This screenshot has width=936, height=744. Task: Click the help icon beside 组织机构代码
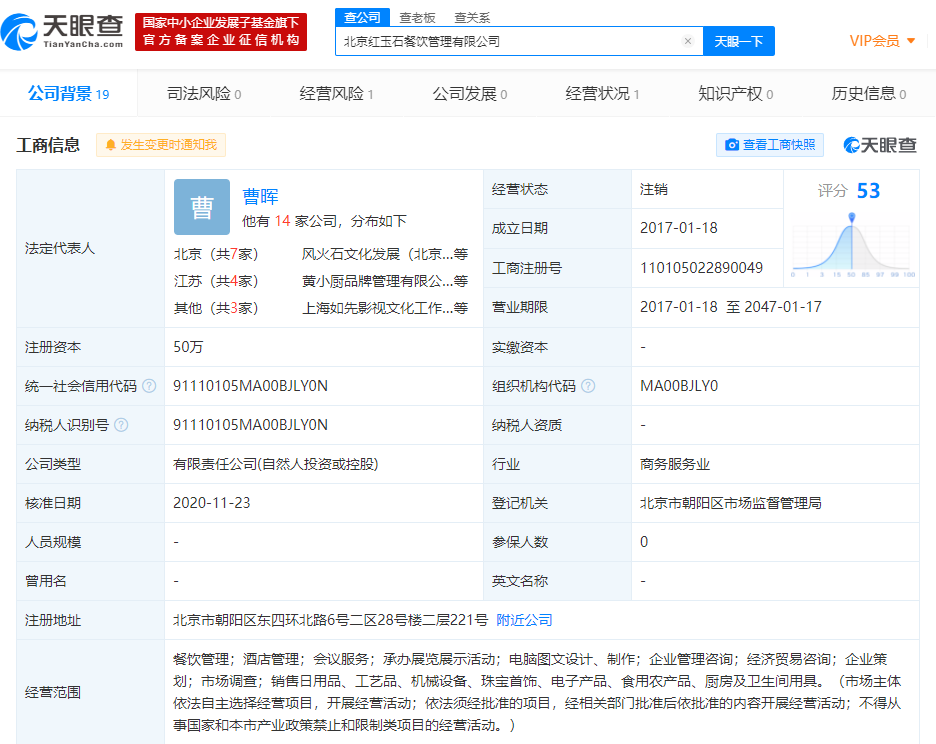(x=588, y=386)
